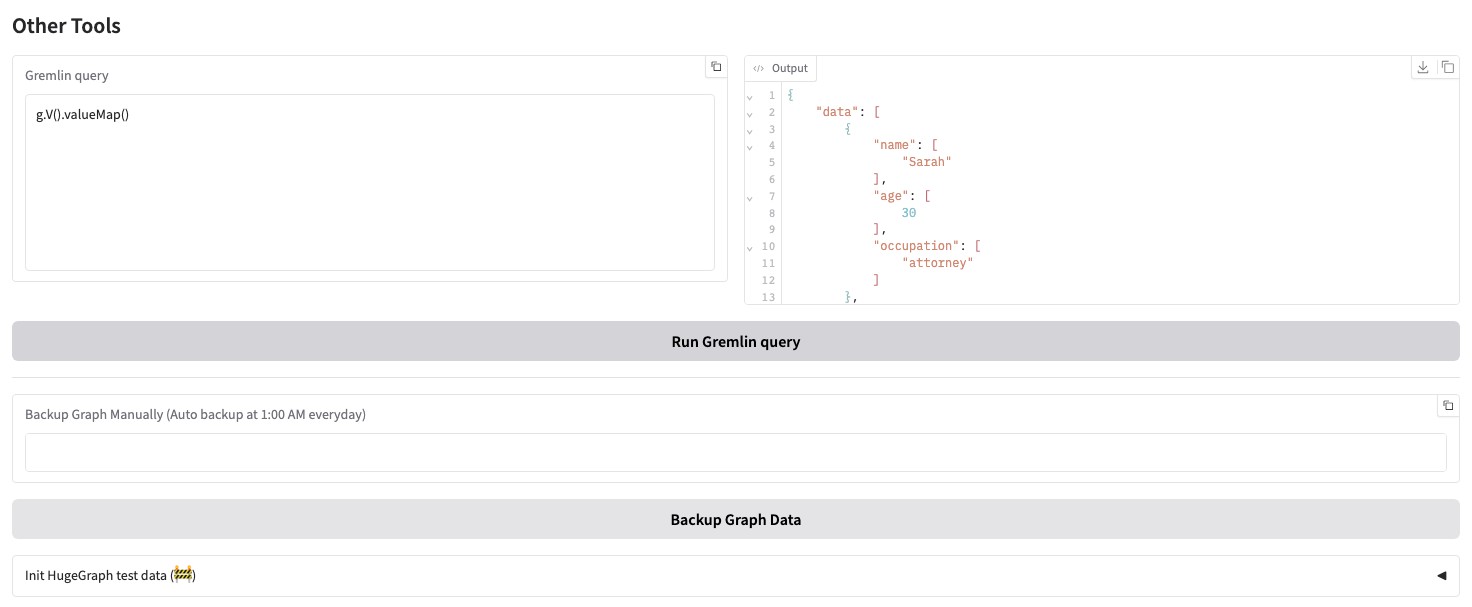Click the "attorney" value in output

pos(937,263)
